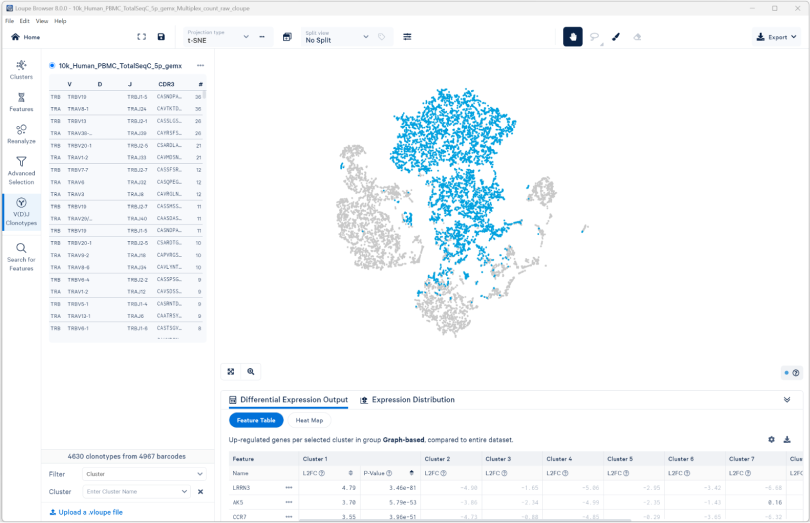Select the 10k_Human_PBMC dataset radio button
This screenshot has height=523, width=810.
coord(52,66)
